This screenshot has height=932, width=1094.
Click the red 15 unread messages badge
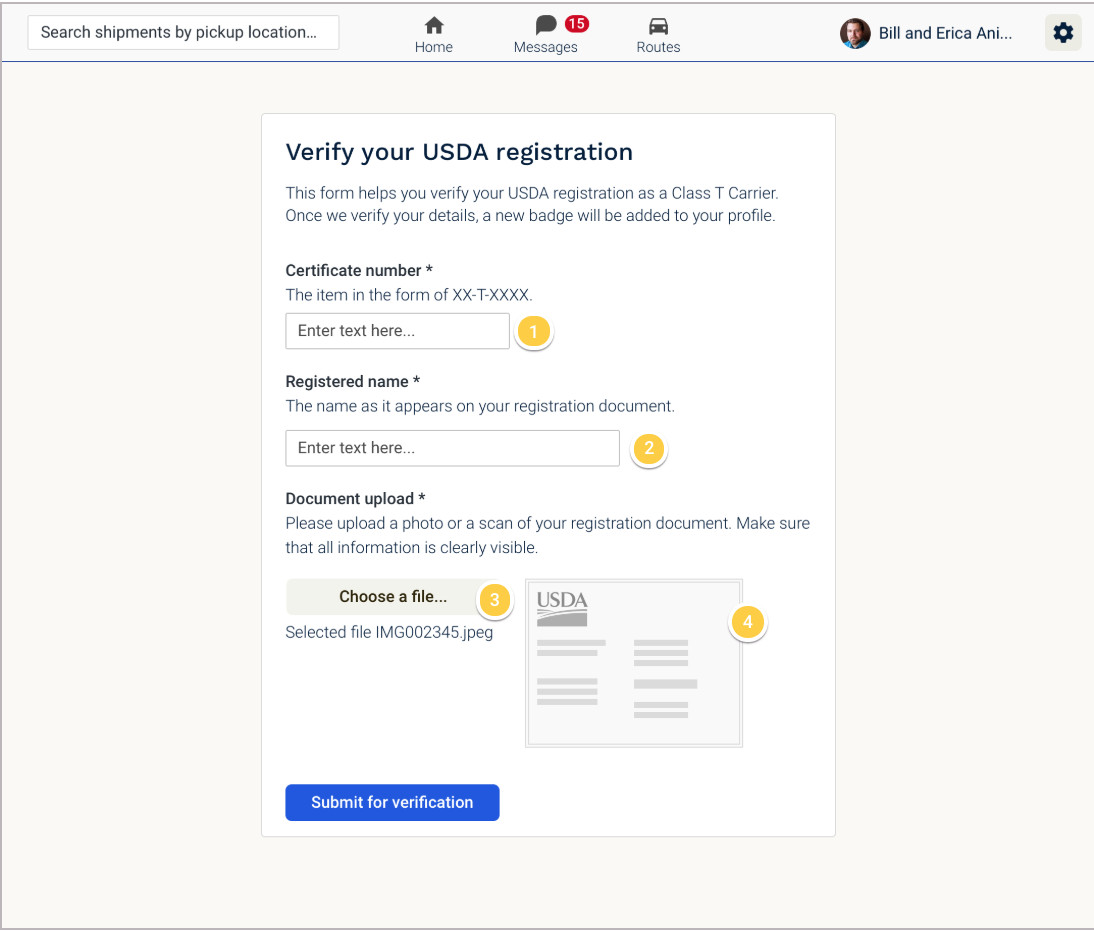click(x=576, y=24)
